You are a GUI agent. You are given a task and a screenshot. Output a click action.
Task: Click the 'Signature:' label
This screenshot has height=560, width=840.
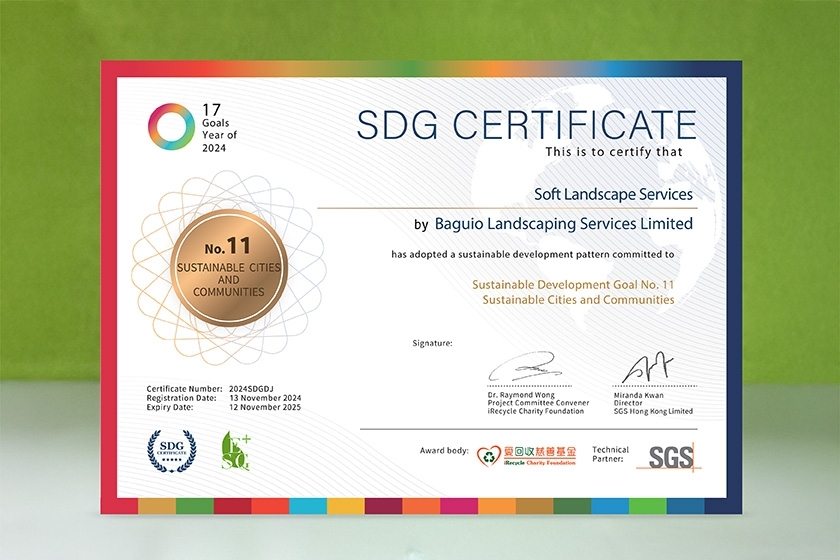point(432,344)
